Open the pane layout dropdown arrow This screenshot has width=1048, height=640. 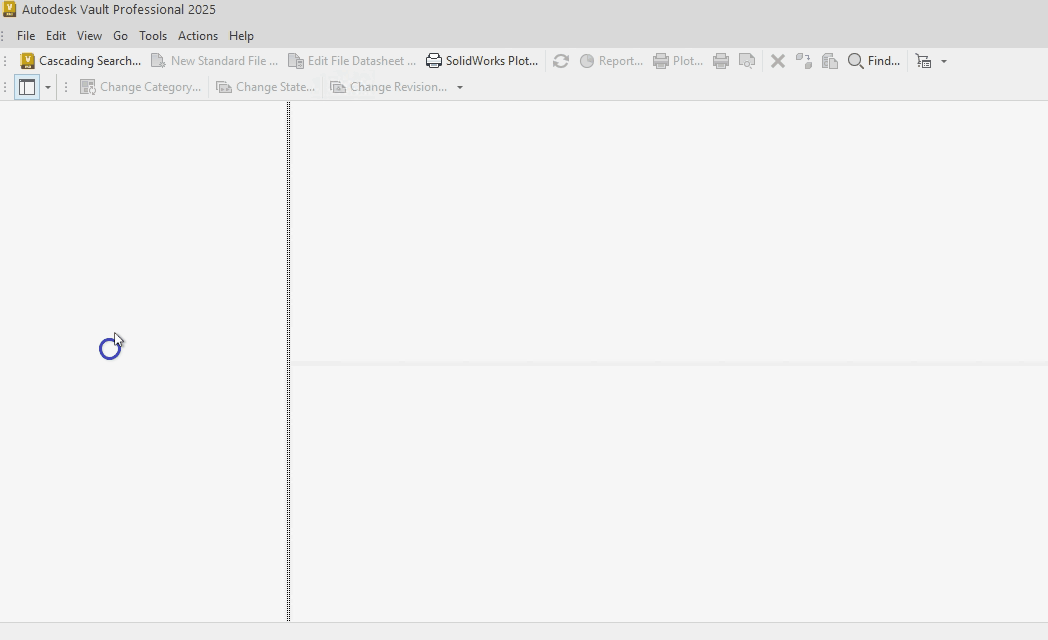tap(47, 87)
